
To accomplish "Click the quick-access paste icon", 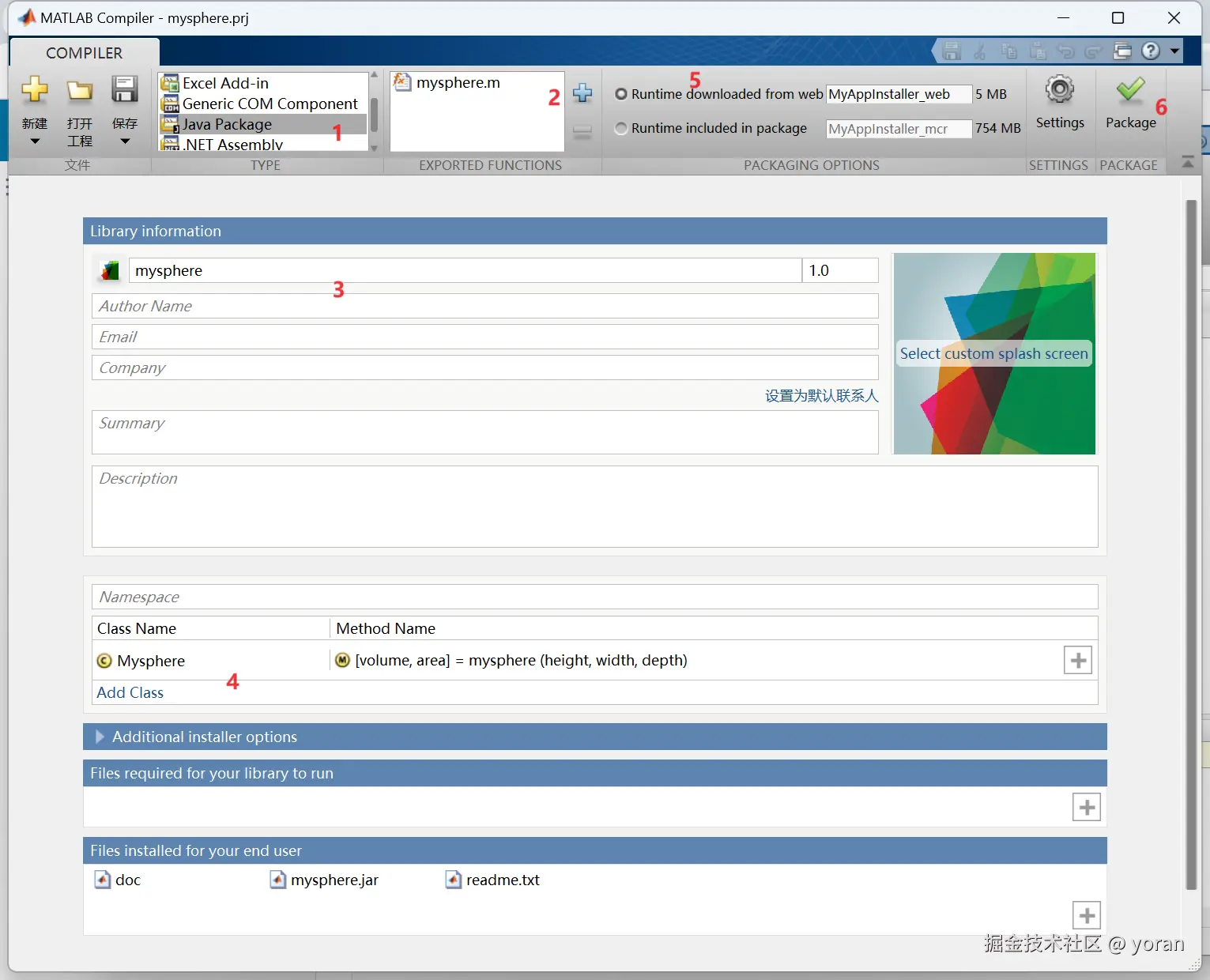I will [x=1038, y=51].
